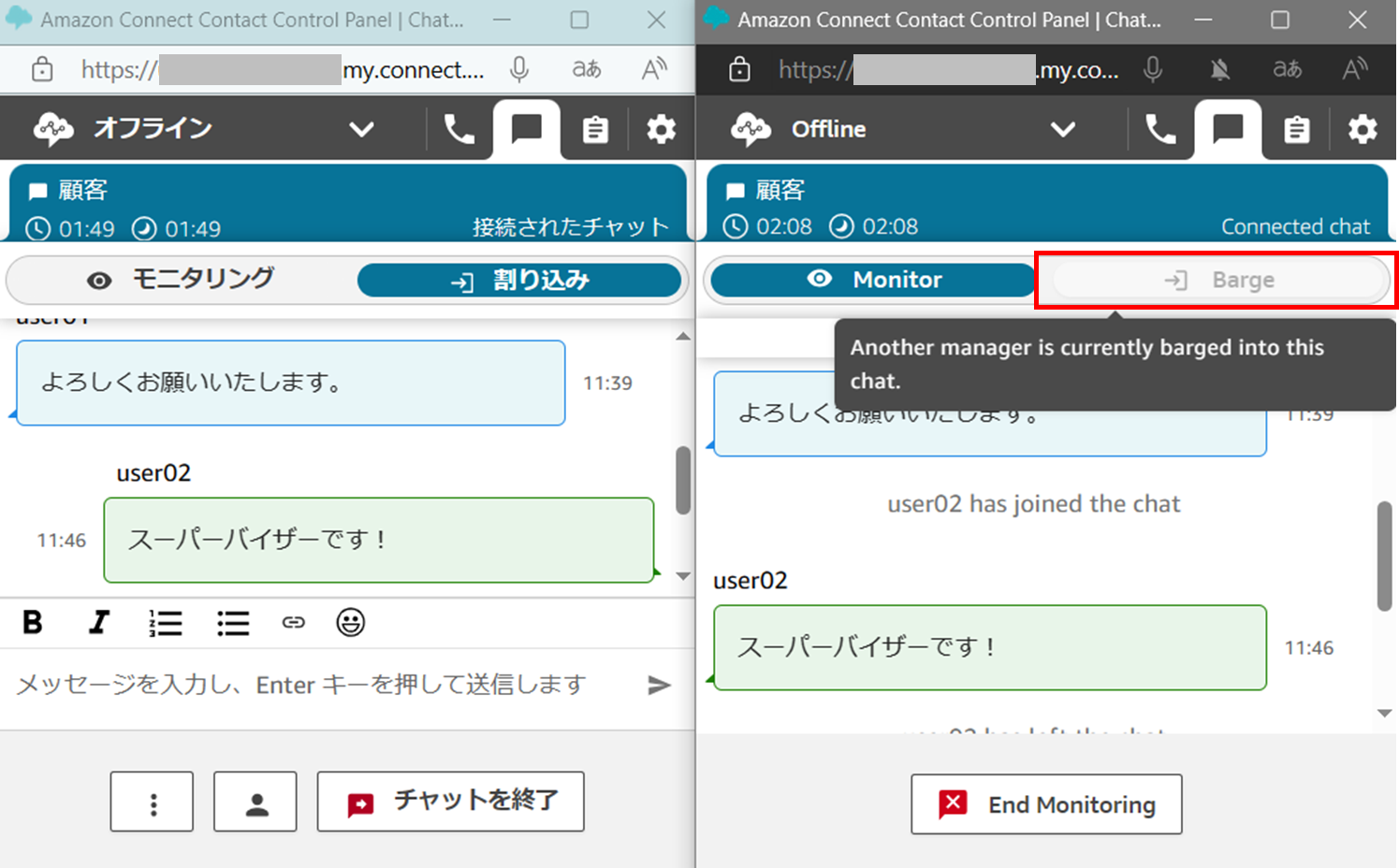Click the phone tab in the right Offline panel
The image size is (1399, 868).
pos(1160,129)
